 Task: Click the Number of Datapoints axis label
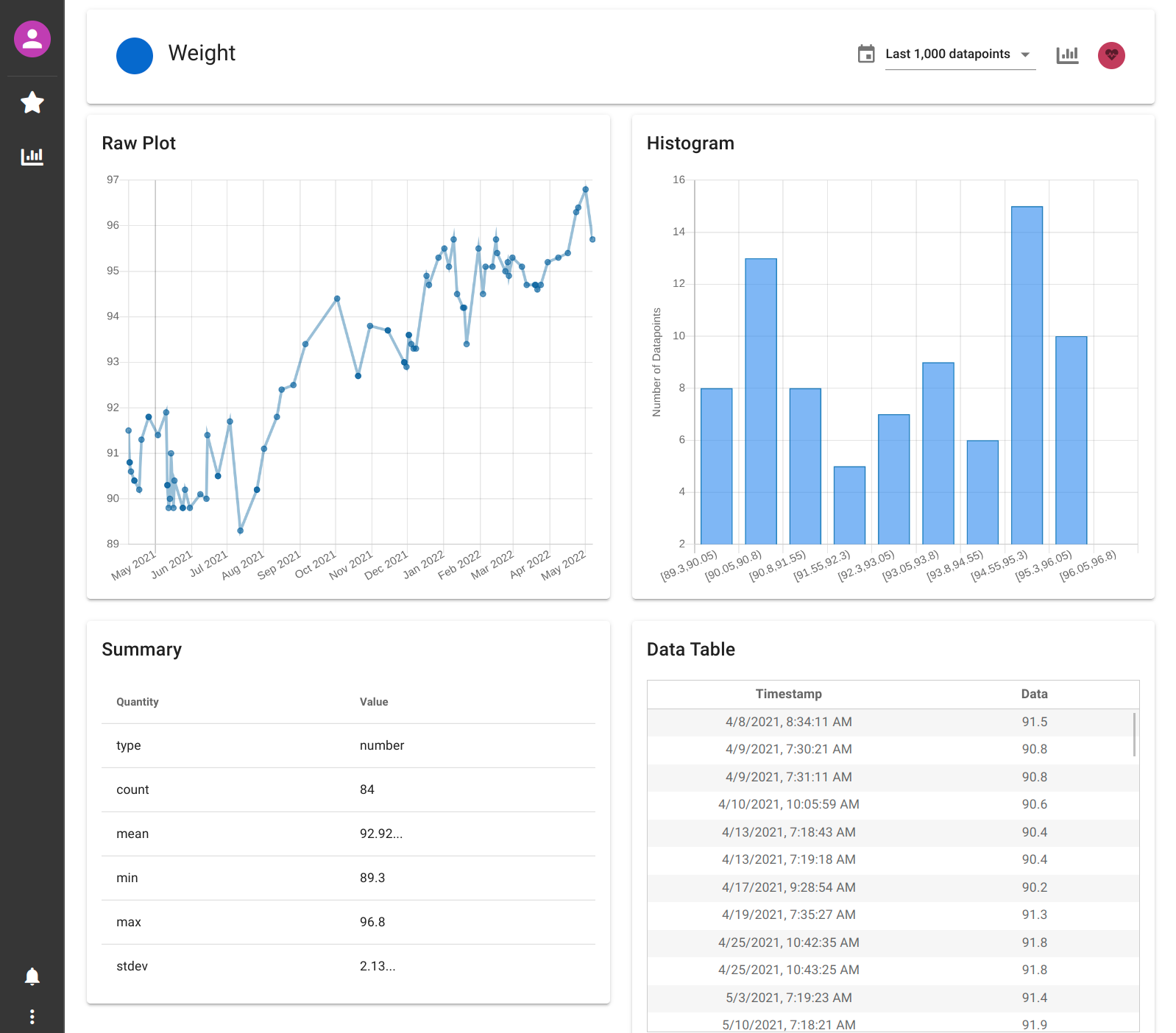[656, 362]
